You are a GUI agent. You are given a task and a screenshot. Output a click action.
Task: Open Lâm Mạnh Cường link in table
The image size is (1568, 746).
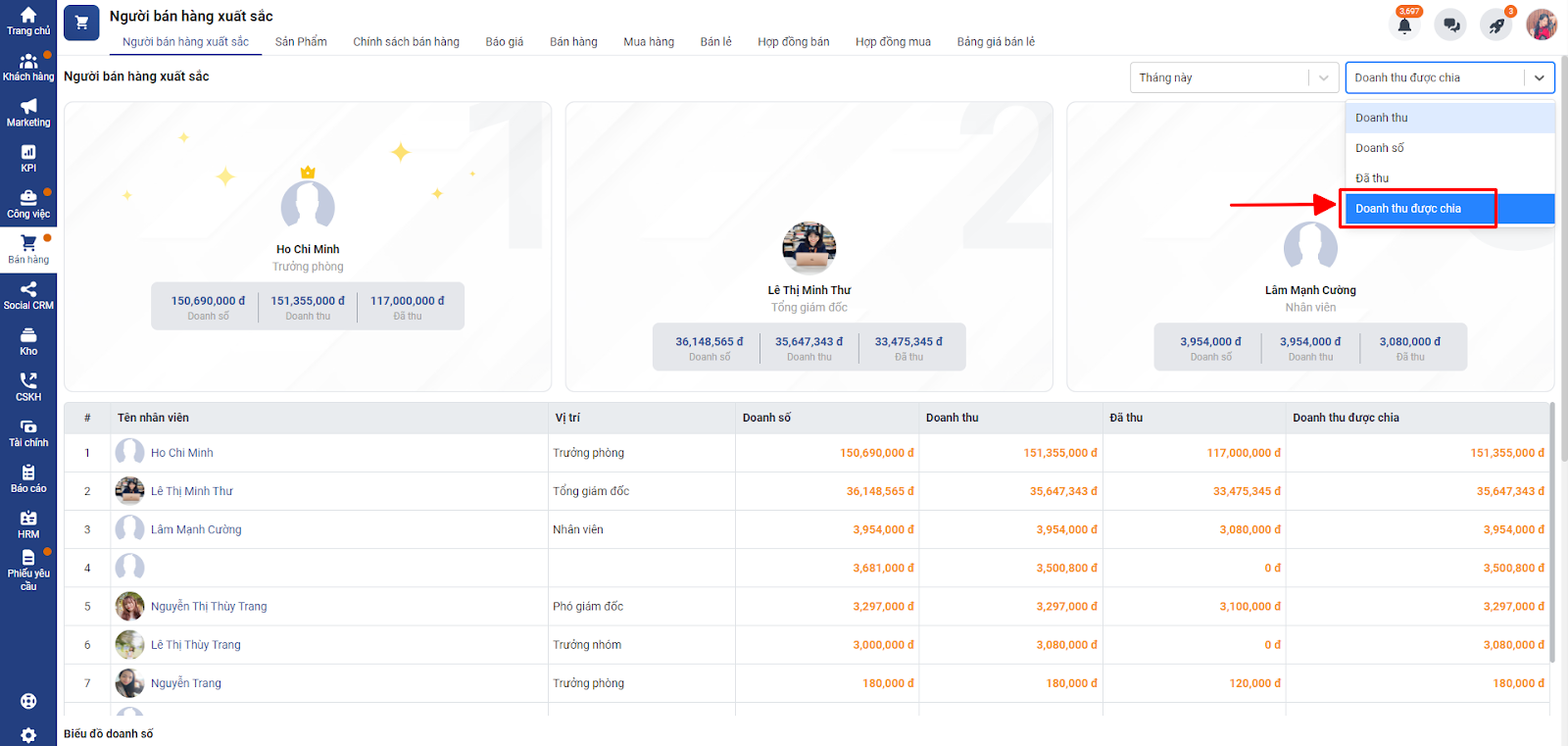(x=196, y=529)
